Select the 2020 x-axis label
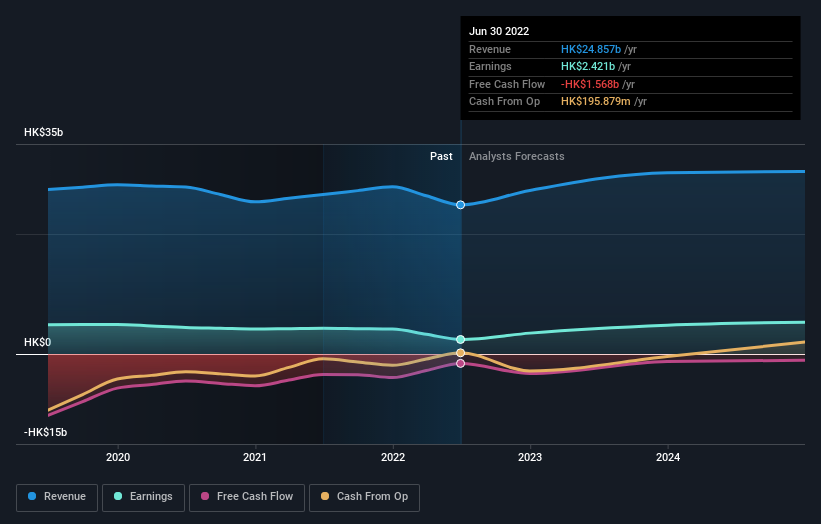The image size is (821, 524). coord(118,457)
